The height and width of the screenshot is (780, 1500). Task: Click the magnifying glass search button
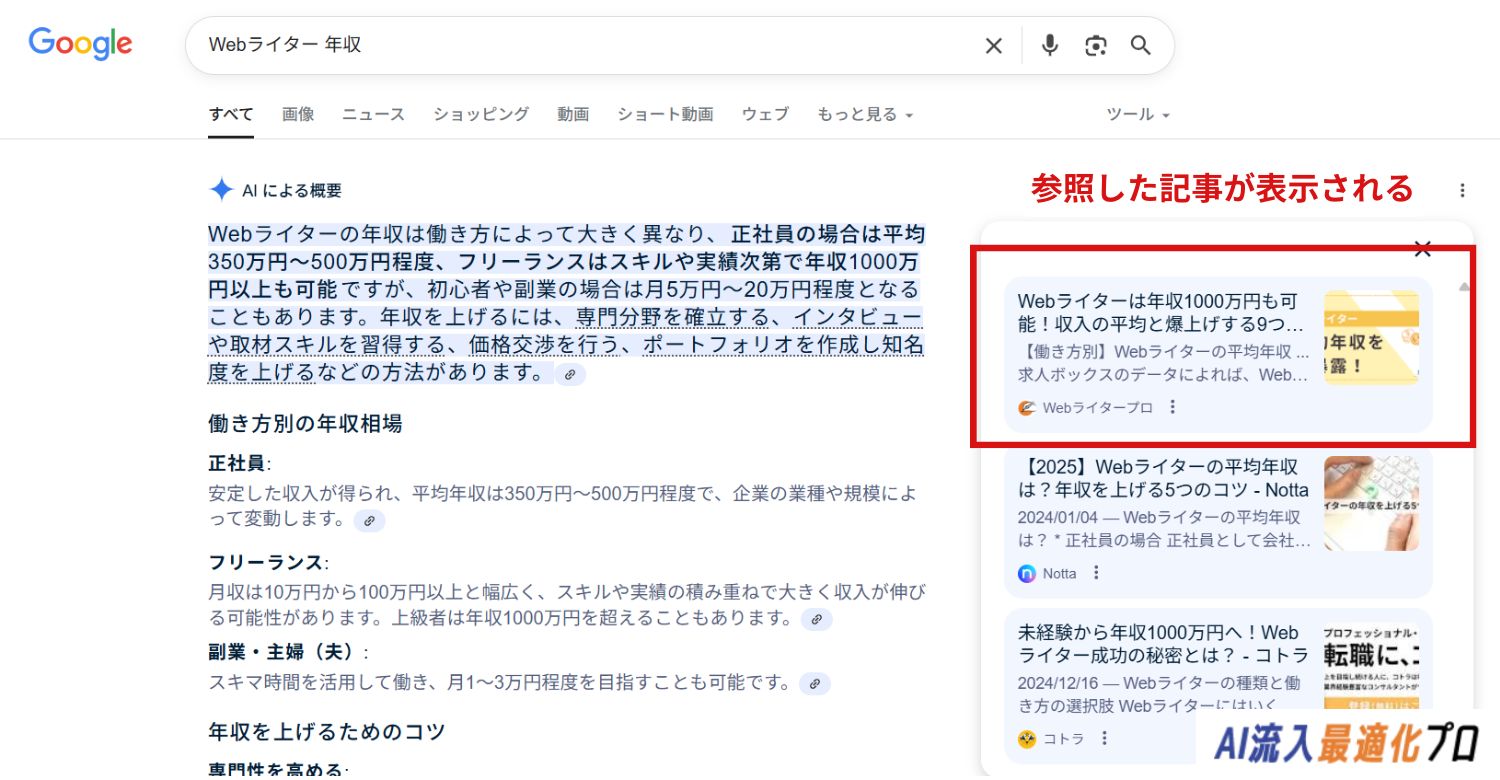[1141, 46]
